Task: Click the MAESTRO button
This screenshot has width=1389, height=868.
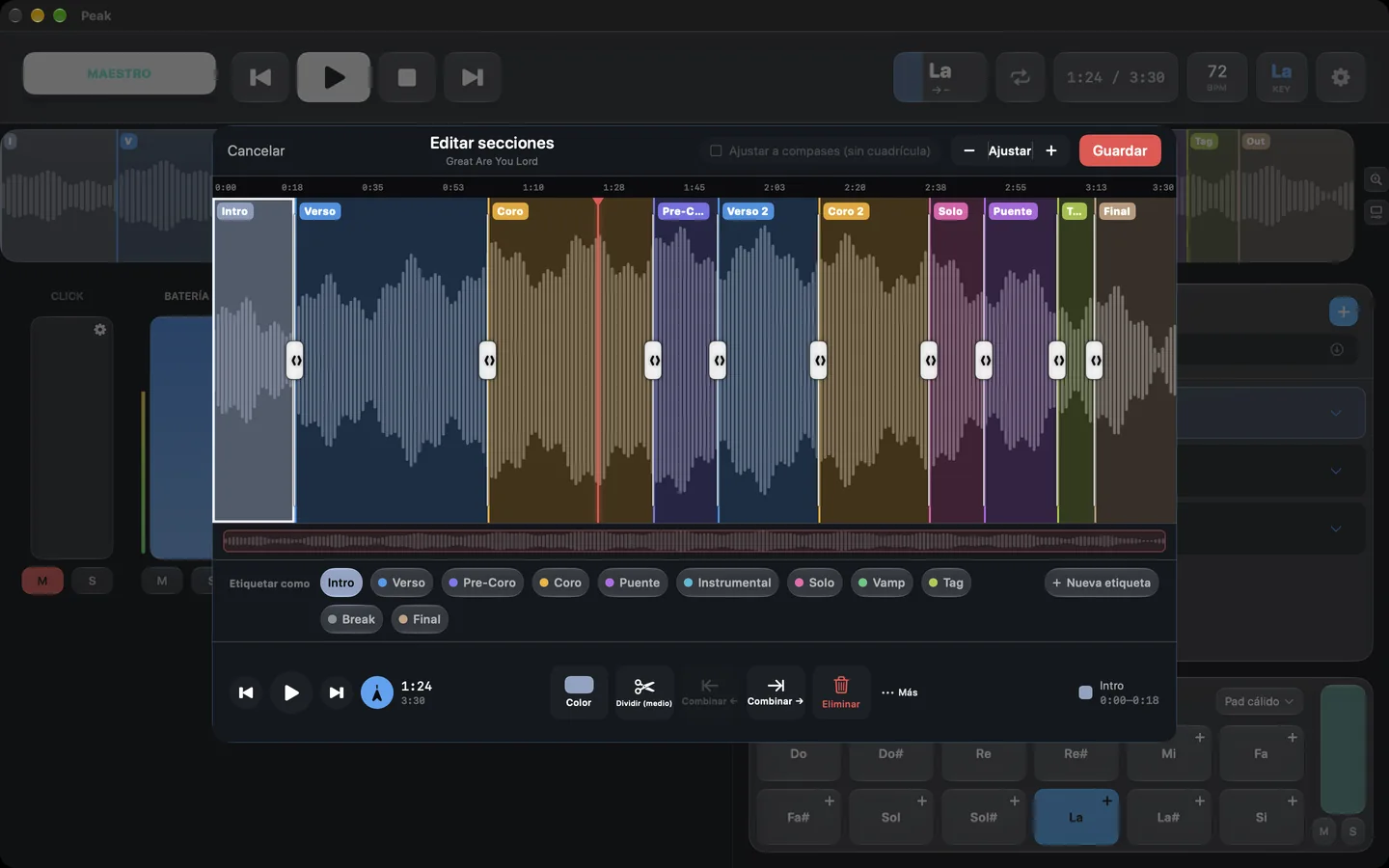Action: click(x=120, y=73)
